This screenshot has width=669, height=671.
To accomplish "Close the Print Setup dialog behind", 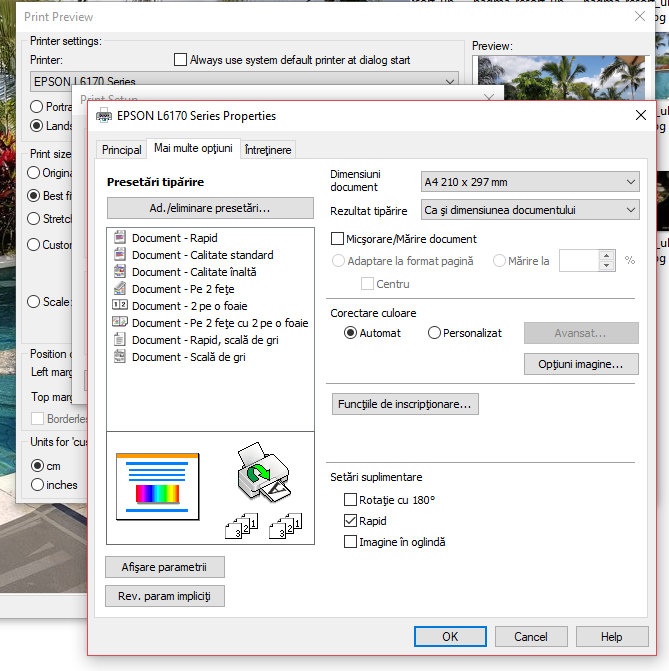I will (x=489, y=98).
